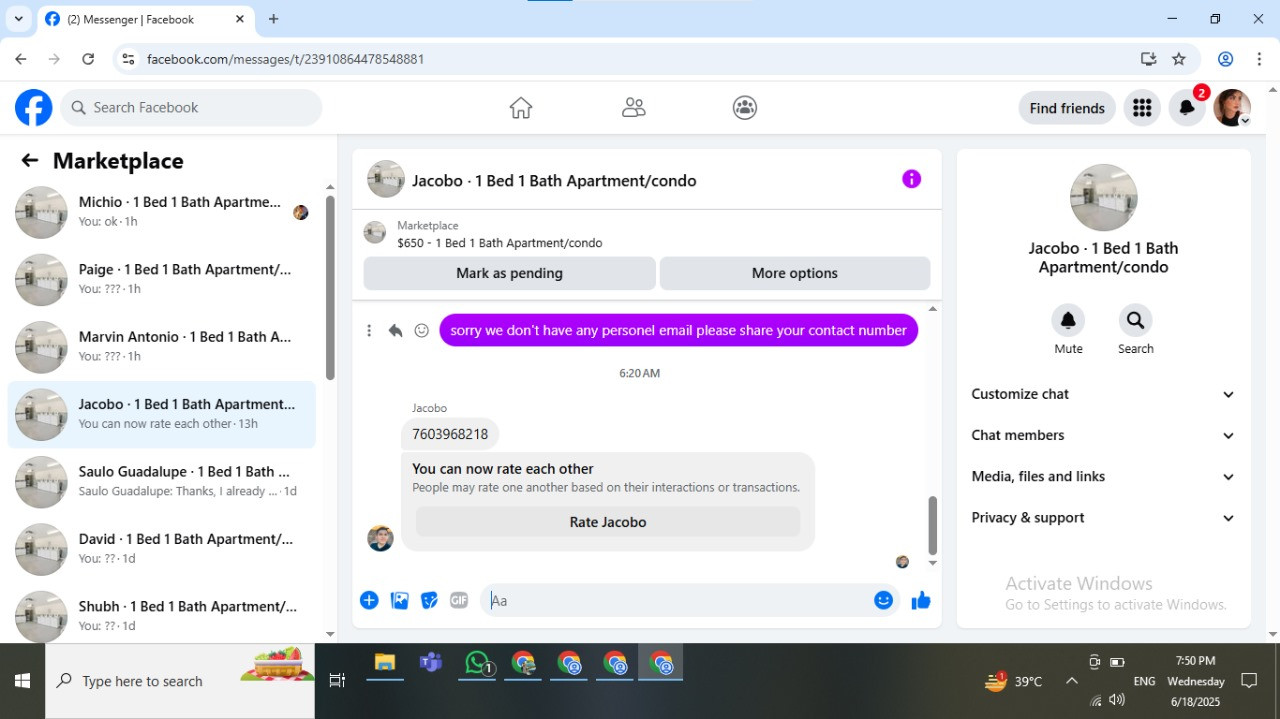Screen dimensions: 1280x719
Task: Click Jacobo's small profile photo in chat
Action: pos(380,538)
